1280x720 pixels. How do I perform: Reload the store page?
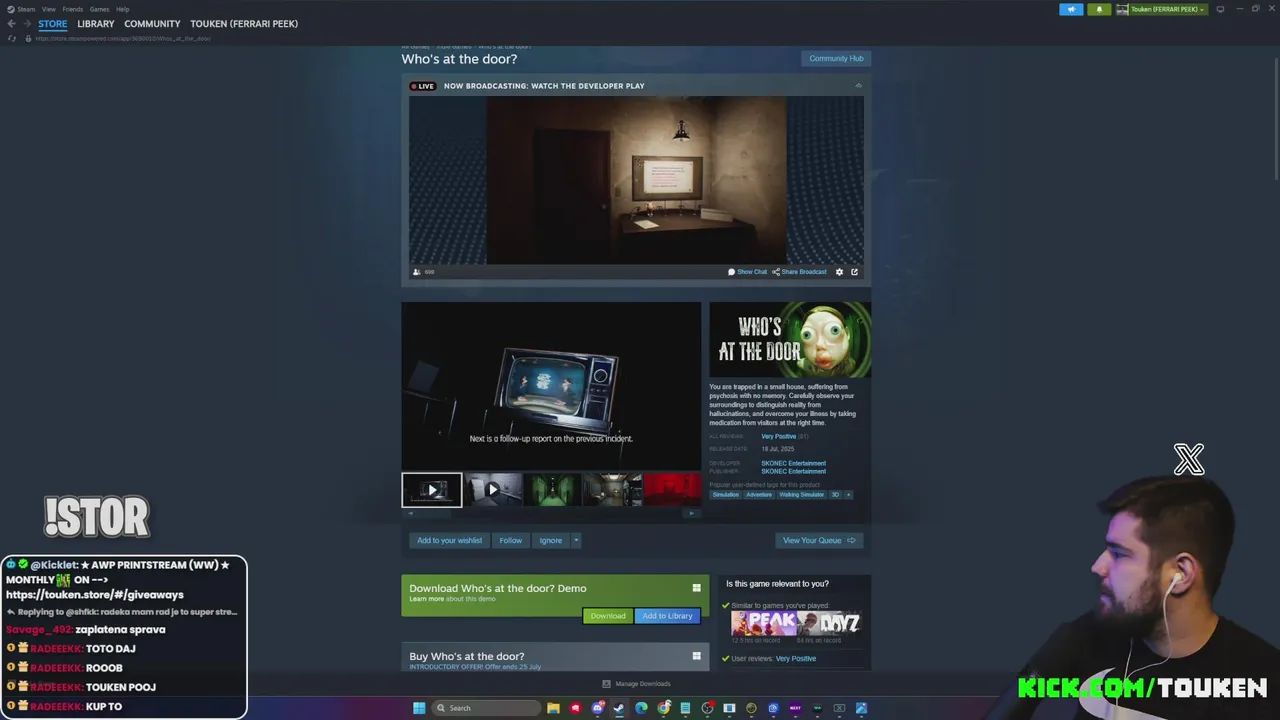tap(12, 38)
